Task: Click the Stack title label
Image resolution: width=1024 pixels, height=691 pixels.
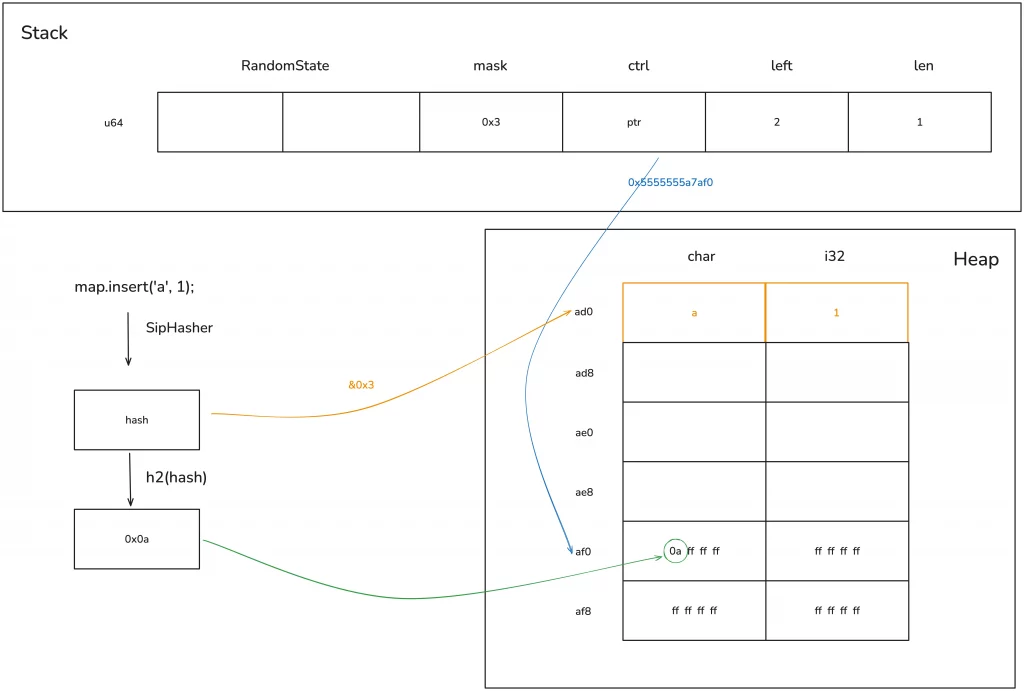Action: (x=45, y=33)
